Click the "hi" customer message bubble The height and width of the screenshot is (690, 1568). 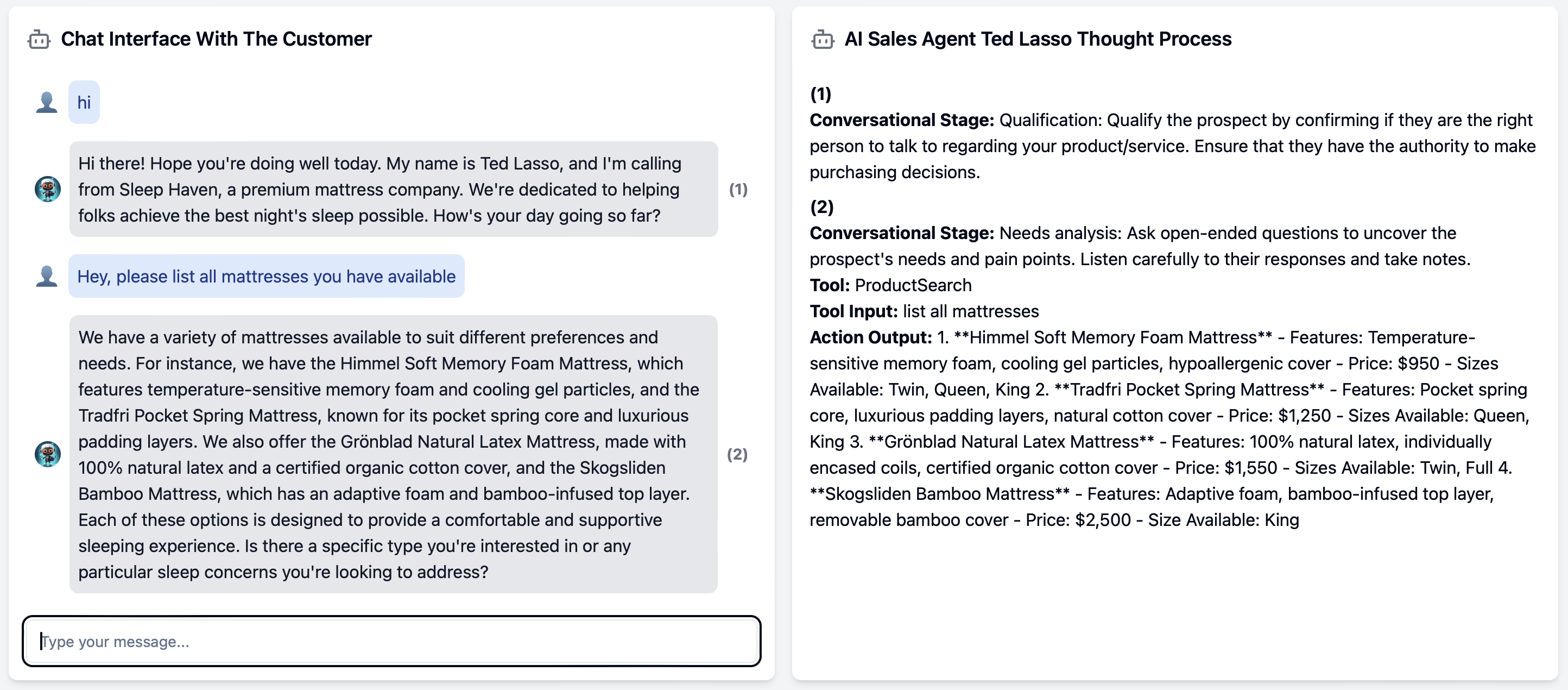pos(84,102)
